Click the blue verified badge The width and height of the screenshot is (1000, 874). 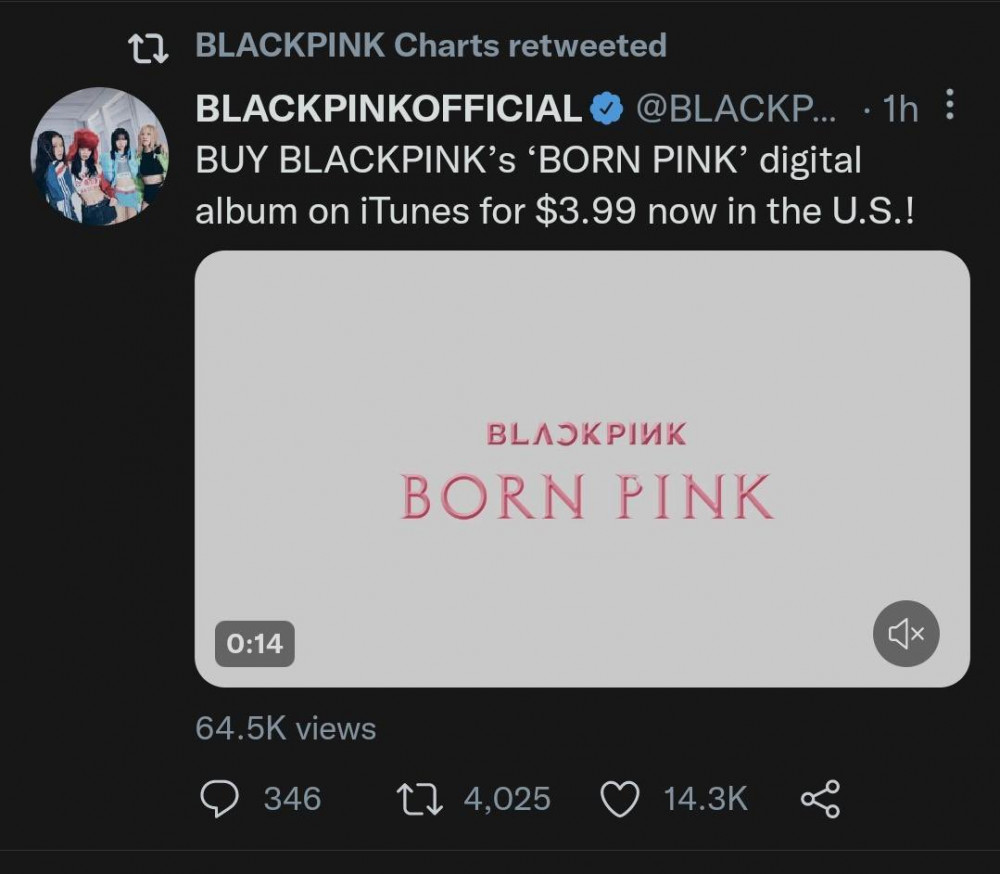(607, 108)
